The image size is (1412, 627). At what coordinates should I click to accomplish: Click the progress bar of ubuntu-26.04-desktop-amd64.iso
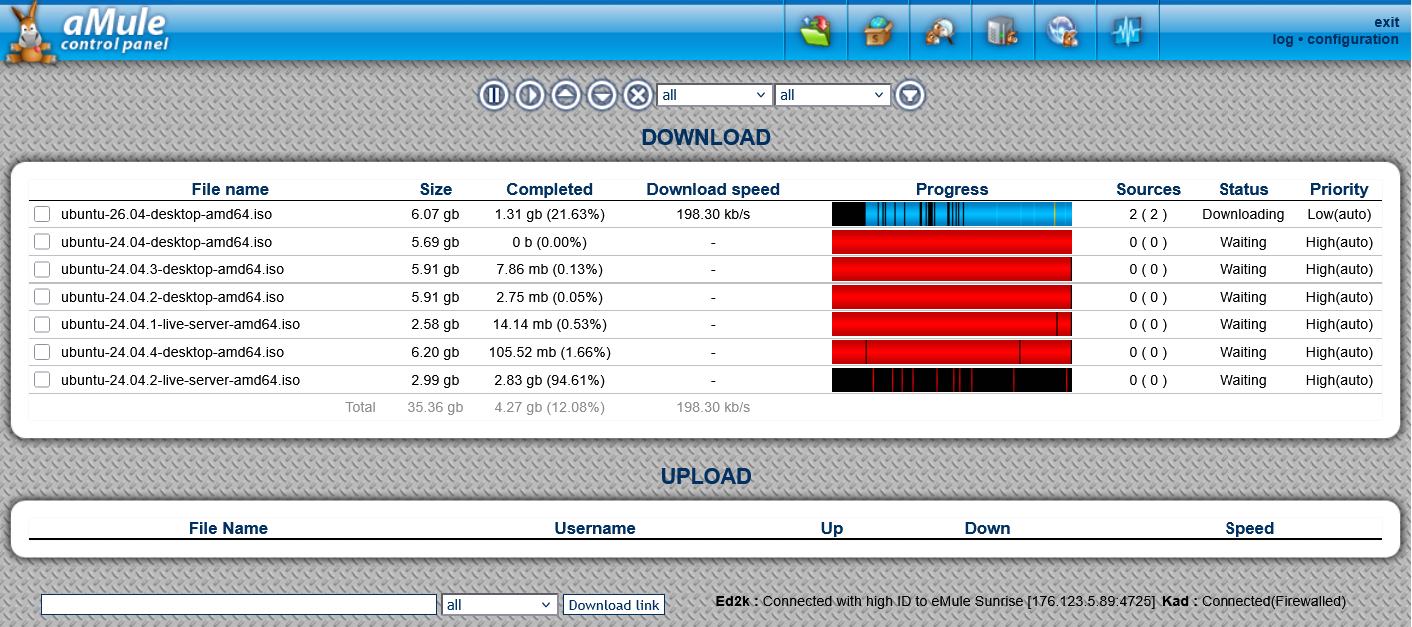pyautogui.click(x=952, y=214)
